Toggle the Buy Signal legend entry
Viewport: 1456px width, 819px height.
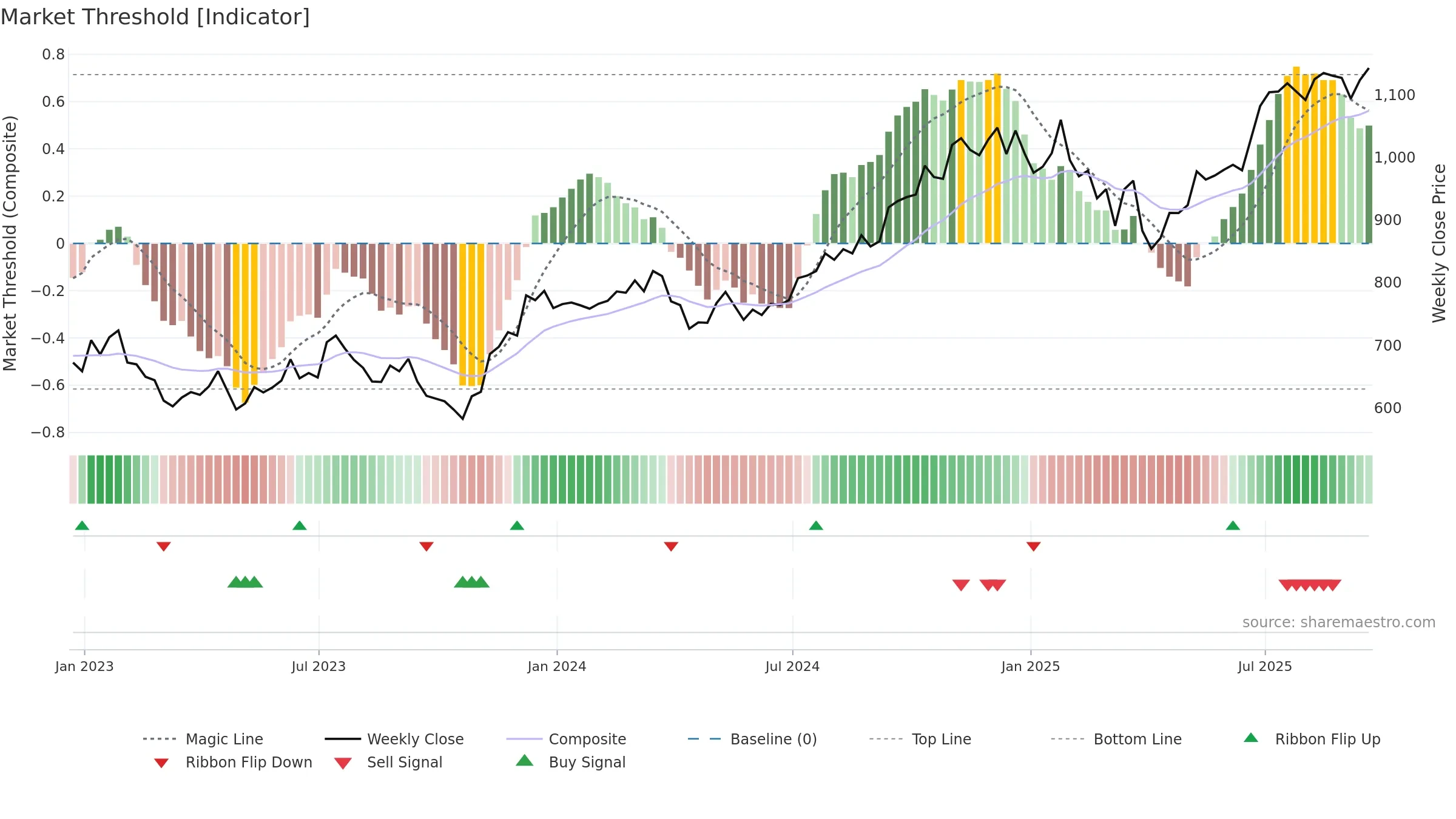[x=570, y=762]
